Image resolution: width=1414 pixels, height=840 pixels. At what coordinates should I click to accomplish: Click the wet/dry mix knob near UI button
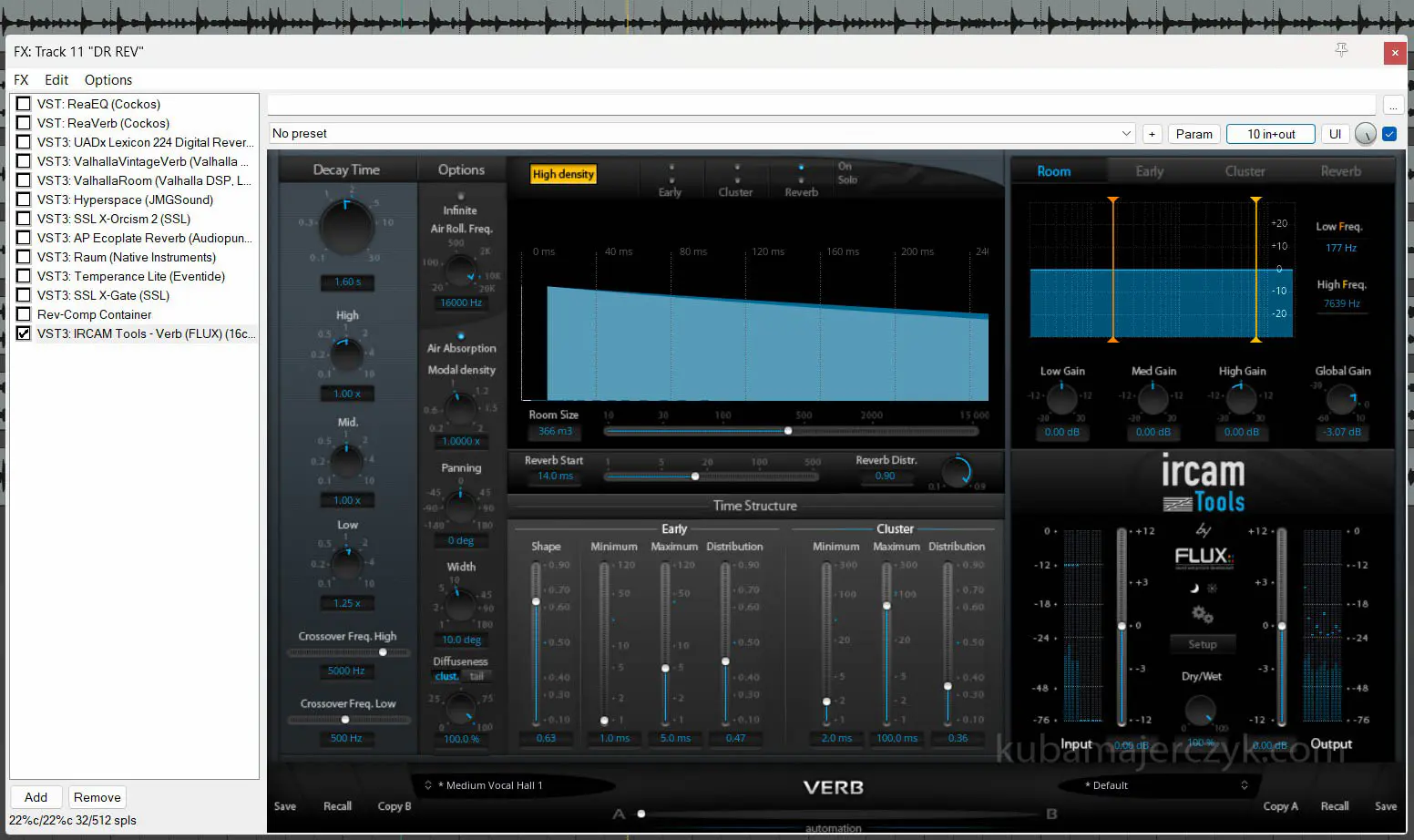tap(1365, 134)
